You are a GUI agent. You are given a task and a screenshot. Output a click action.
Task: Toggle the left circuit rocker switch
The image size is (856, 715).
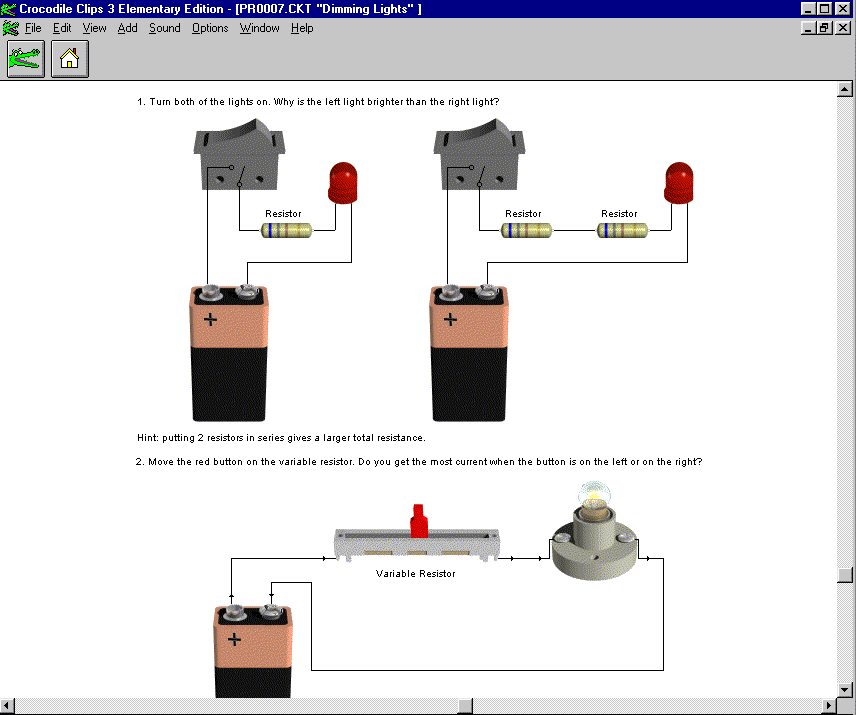[240, 155]
